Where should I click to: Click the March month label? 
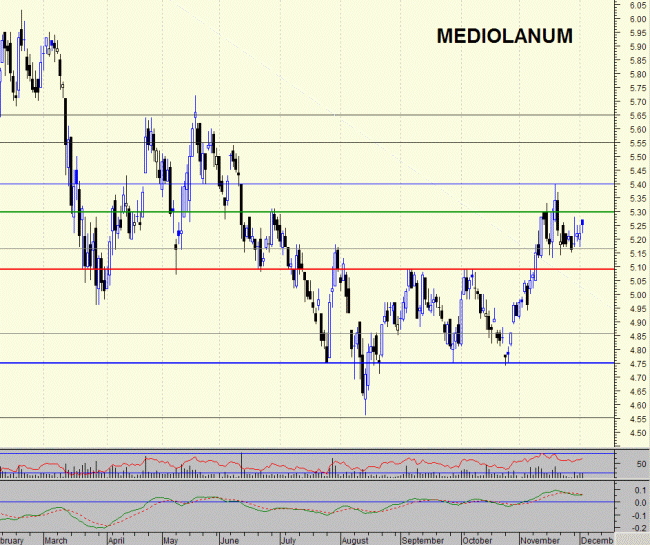[56, 540]
